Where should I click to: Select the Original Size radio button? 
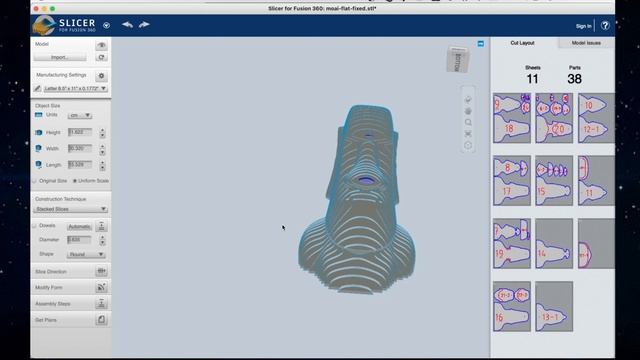coord(34,181)
